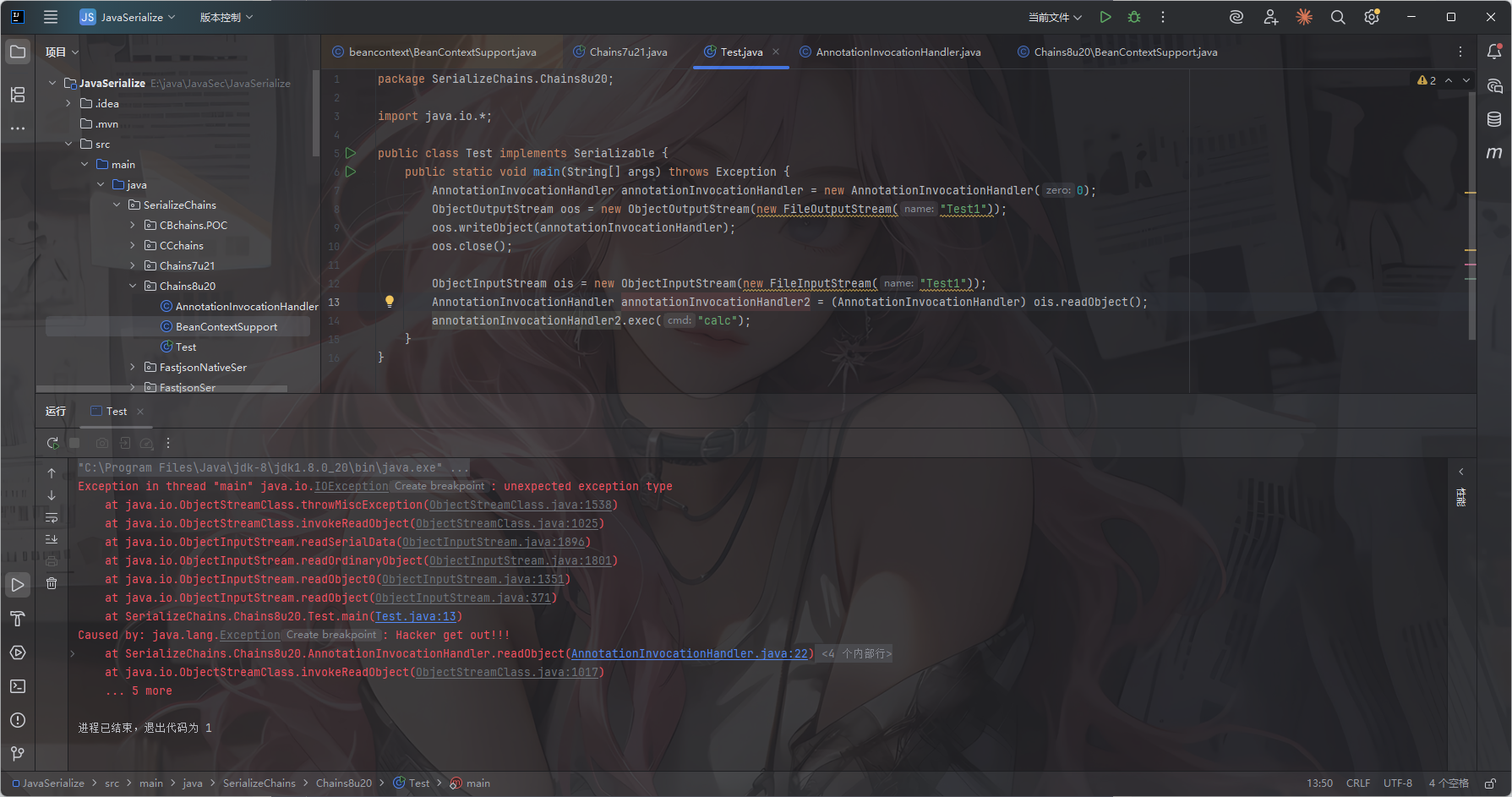Open Test.java:13 link in stack trace
Viewport: 1512px width, 797px height.
tap(415, 617)
